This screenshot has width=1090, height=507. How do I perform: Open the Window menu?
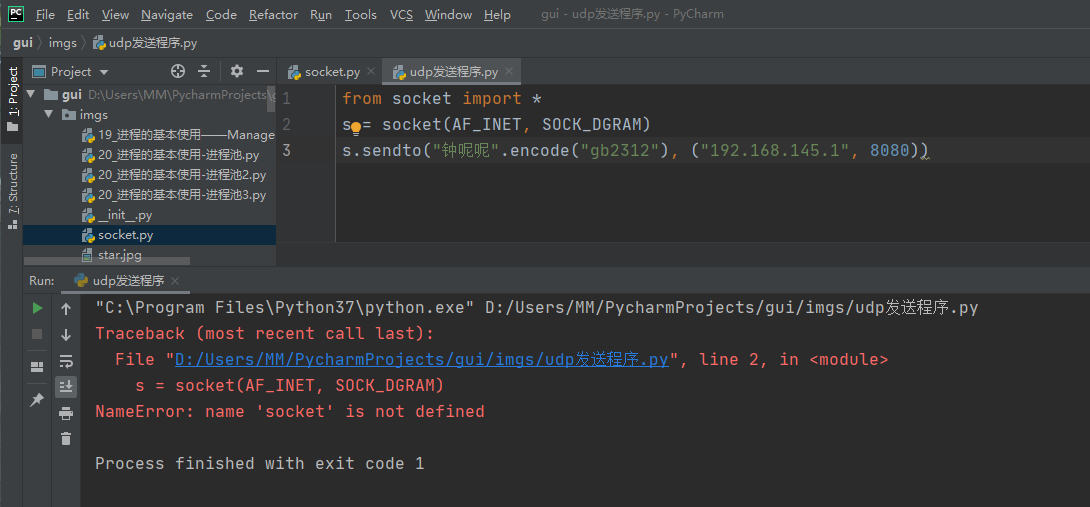point(448,15)
